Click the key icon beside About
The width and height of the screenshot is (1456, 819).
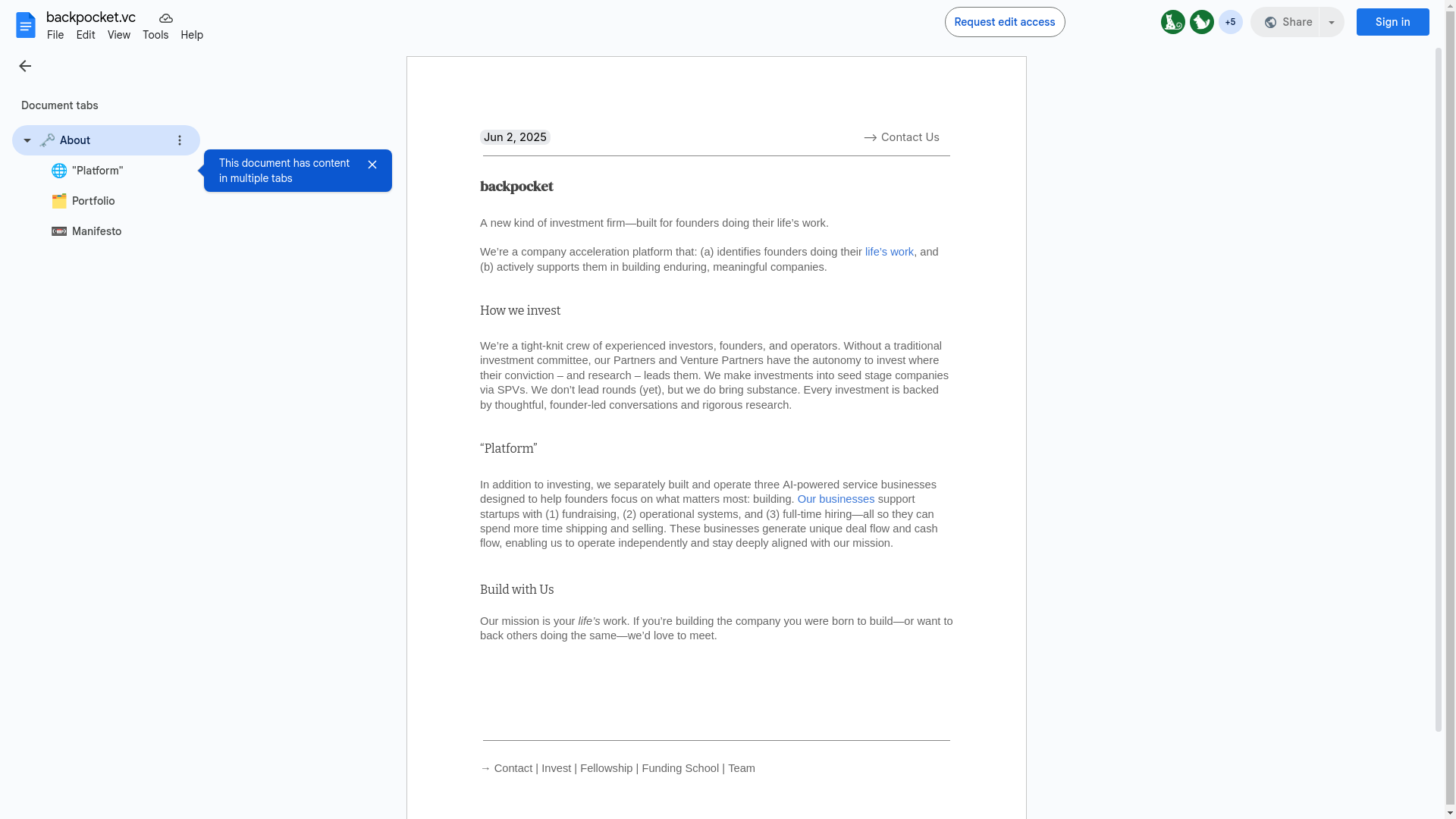coord(48,140)
